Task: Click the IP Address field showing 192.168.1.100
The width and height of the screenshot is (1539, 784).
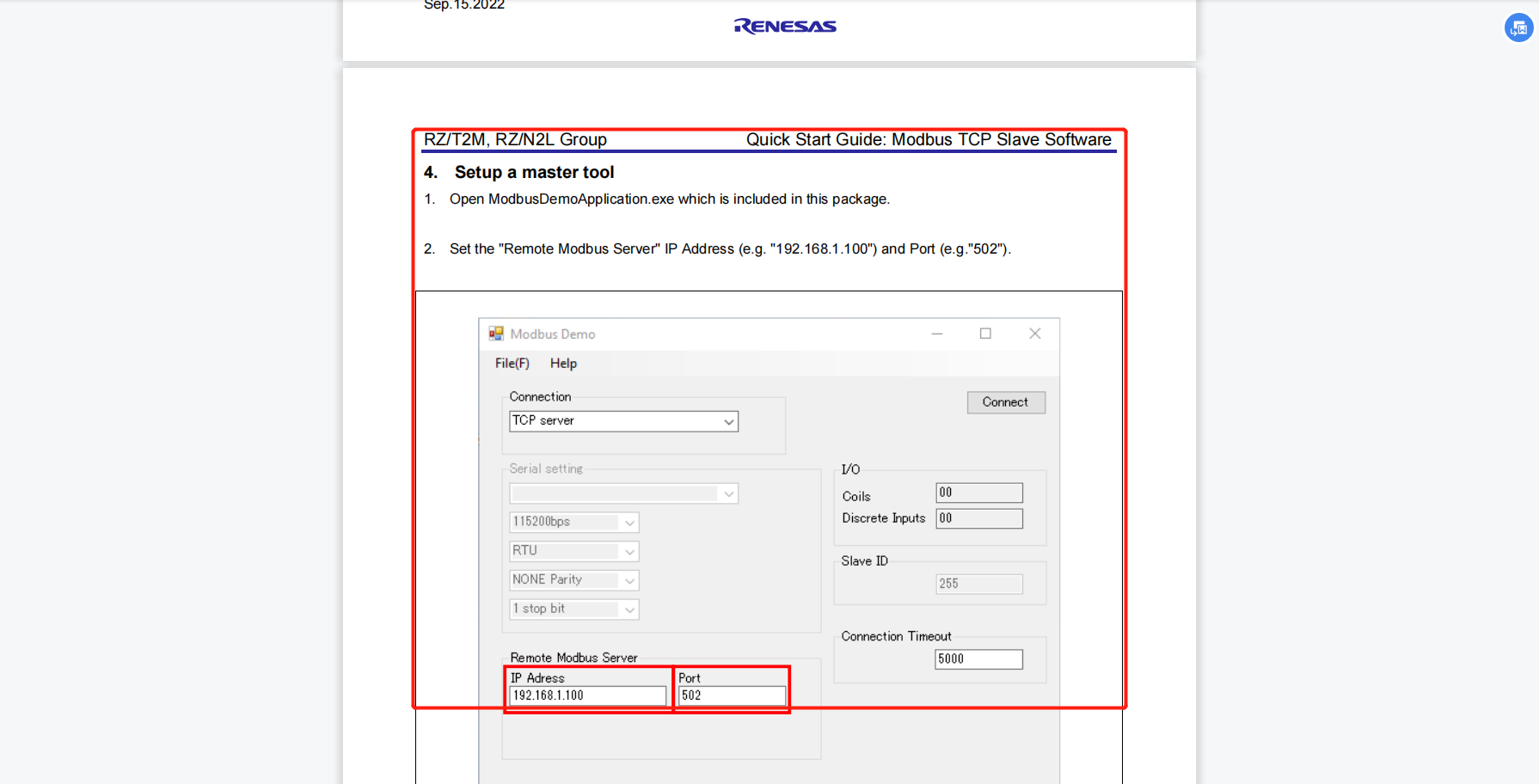Action: (x=587, y=695)
